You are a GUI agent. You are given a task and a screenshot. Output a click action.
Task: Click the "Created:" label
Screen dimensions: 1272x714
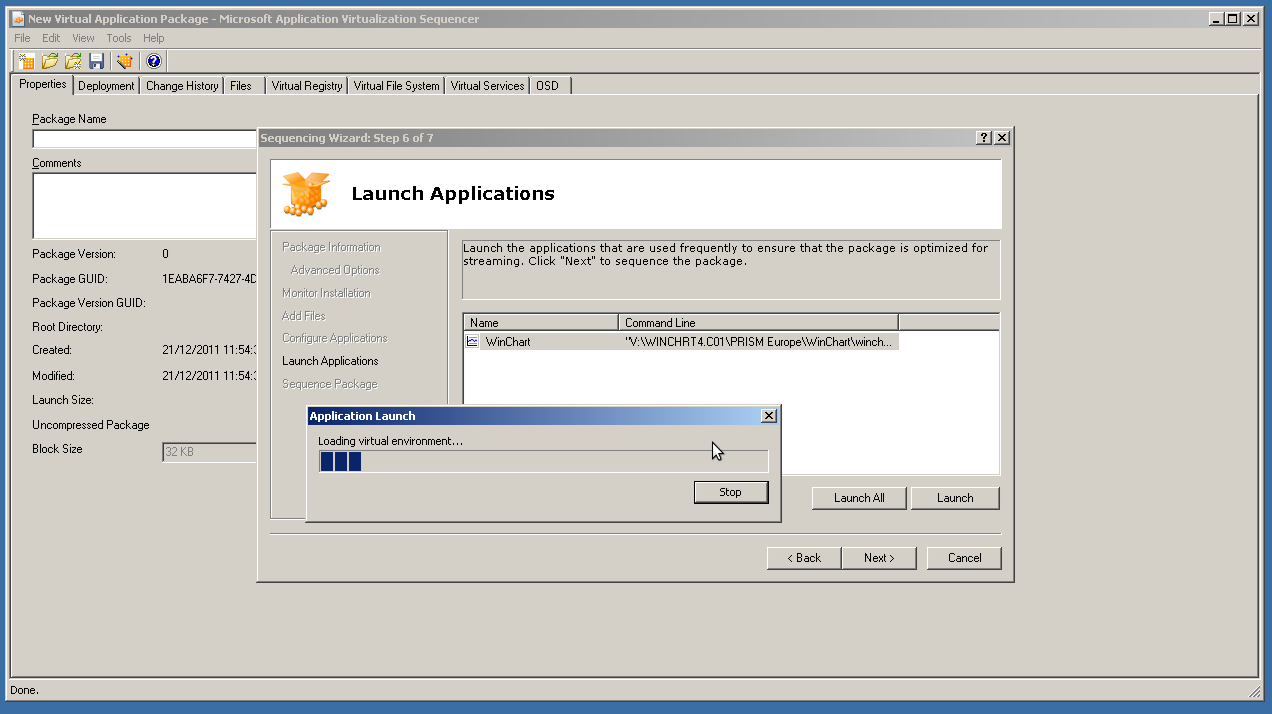[x=52, y=350]
